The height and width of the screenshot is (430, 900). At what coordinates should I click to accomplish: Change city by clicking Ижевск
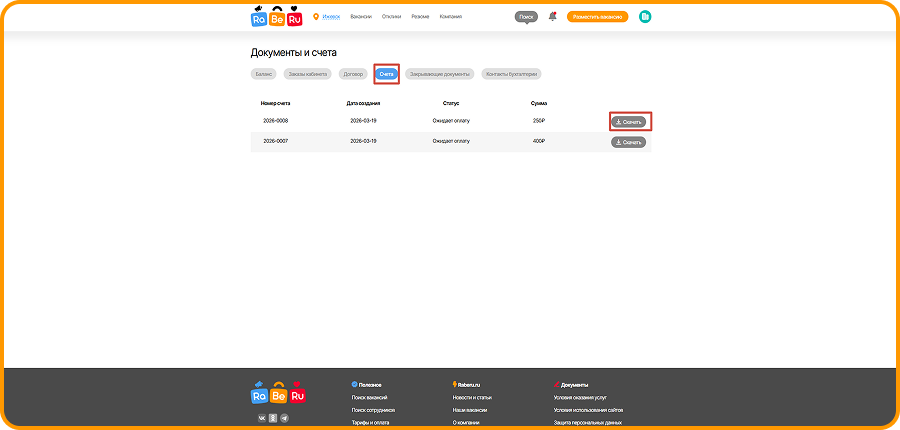click(x=331, y=17)
